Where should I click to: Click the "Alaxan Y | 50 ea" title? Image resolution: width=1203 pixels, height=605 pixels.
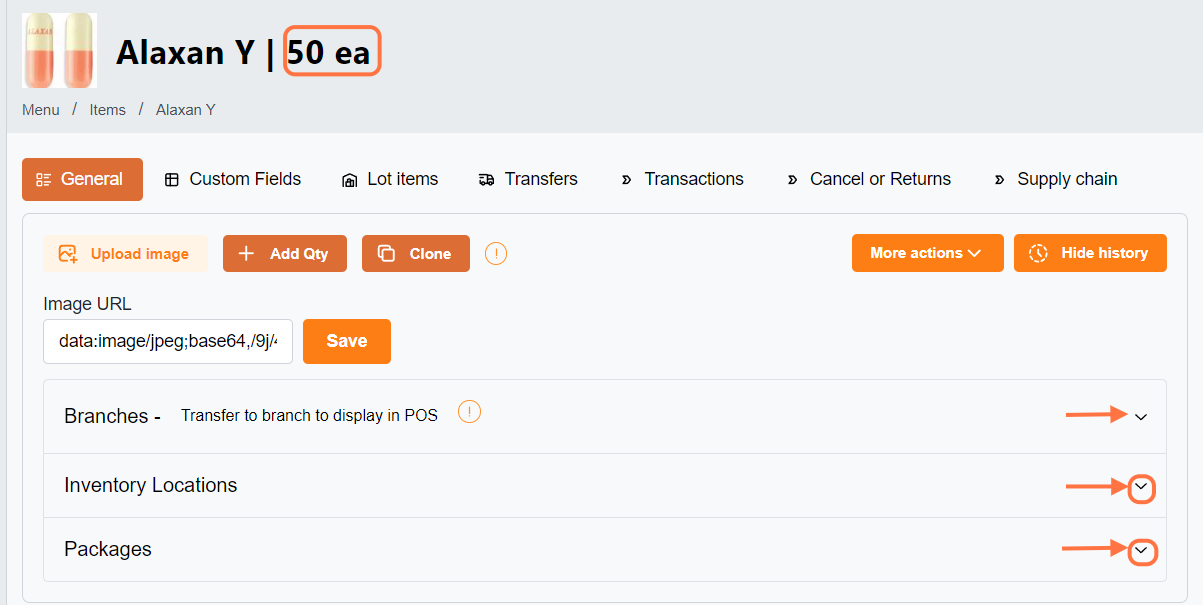[x=243, y=52]
